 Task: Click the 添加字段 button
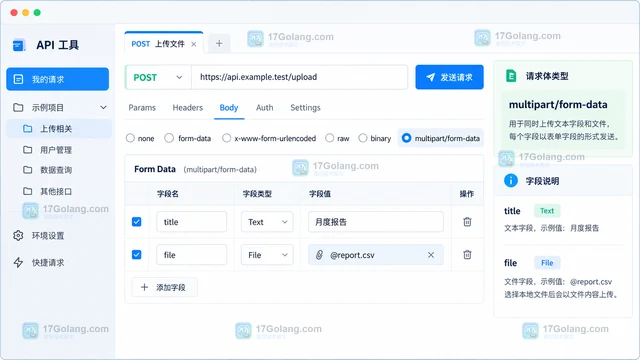click(164, 287)
